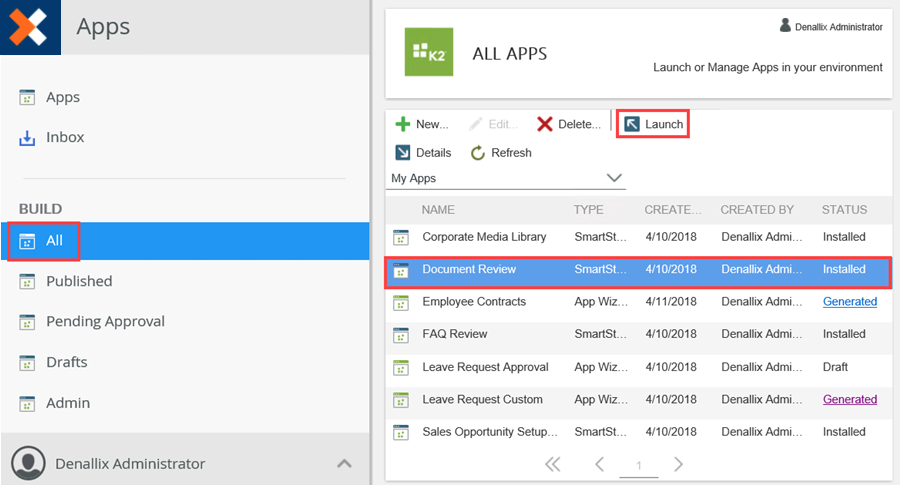The width and height of the screenshot is (900, 485).
Task: Select the Sales Opportunity Setup app name
Action: tap(490, 432)
